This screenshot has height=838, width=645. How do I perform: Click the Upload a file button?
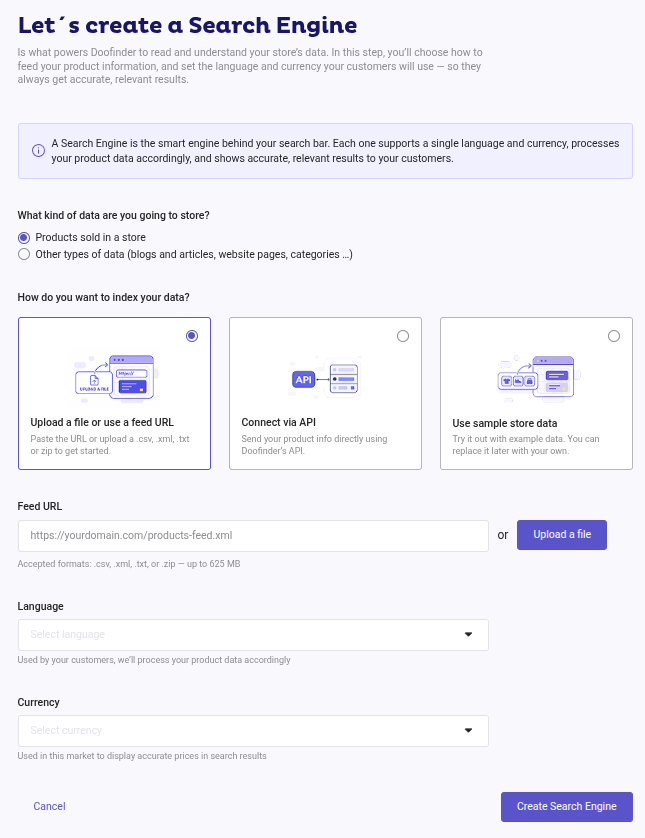(x=562, y=535)
